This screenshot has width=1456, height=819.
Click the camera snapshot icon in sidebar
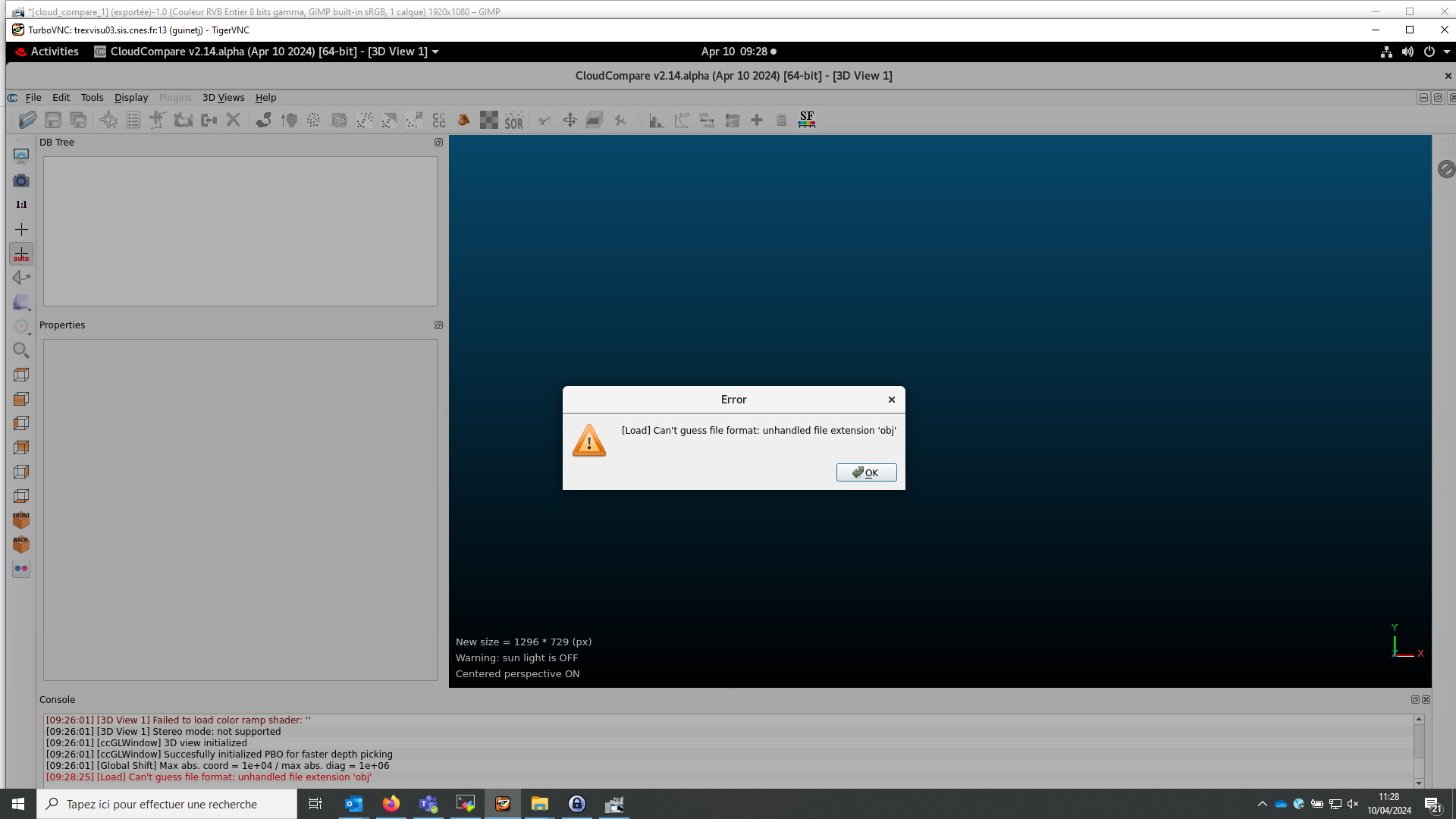click(21, 180)
